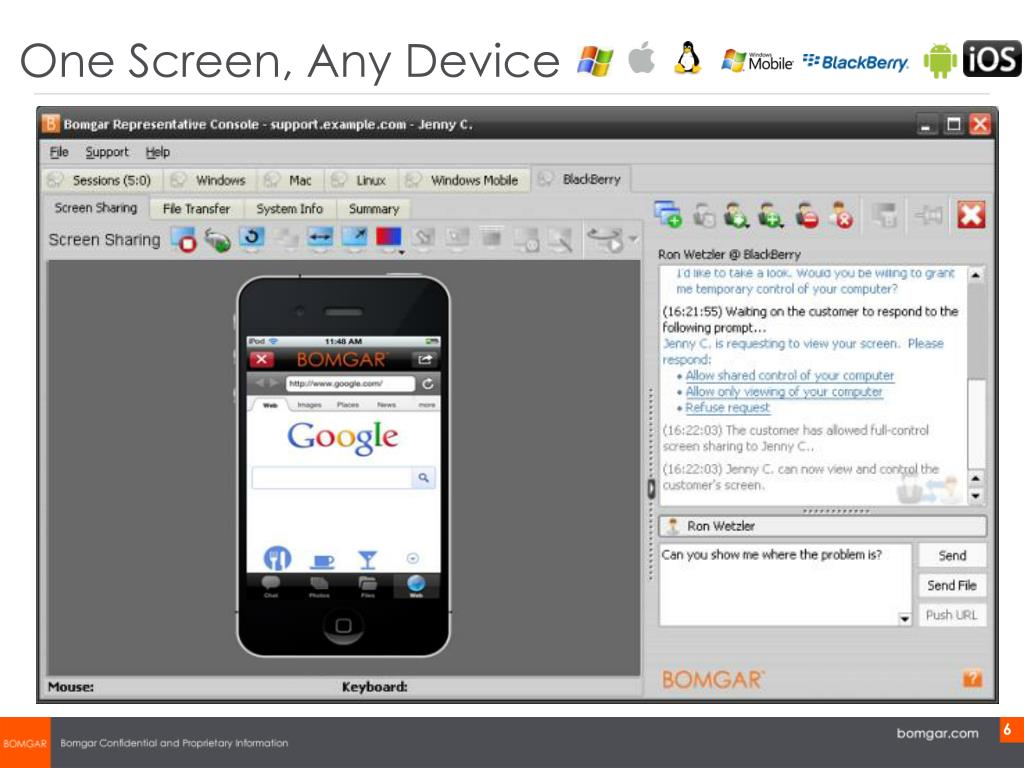This screenshot has width=1024, height=768.
Task: Switch to the Windows session tab
Action: click(x=210, y=180)
